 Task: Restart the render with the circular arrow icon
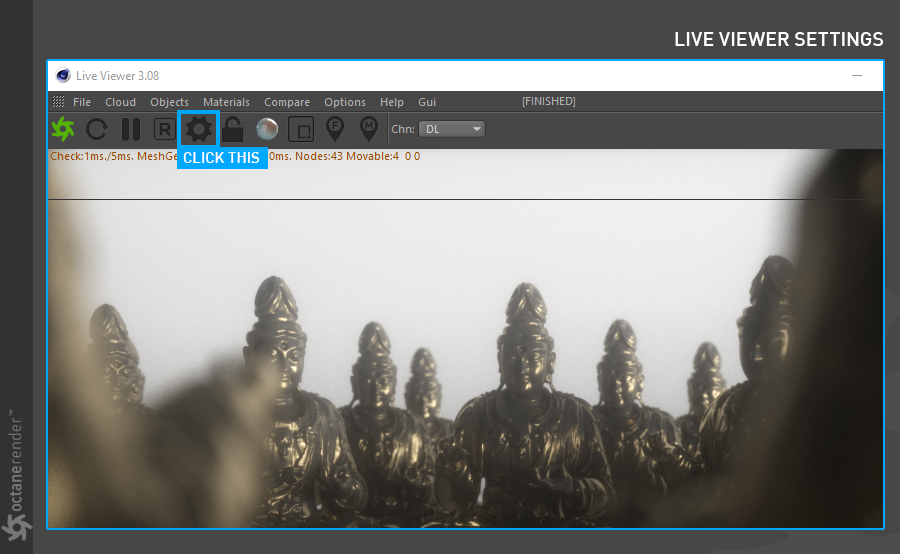(97, 129)
